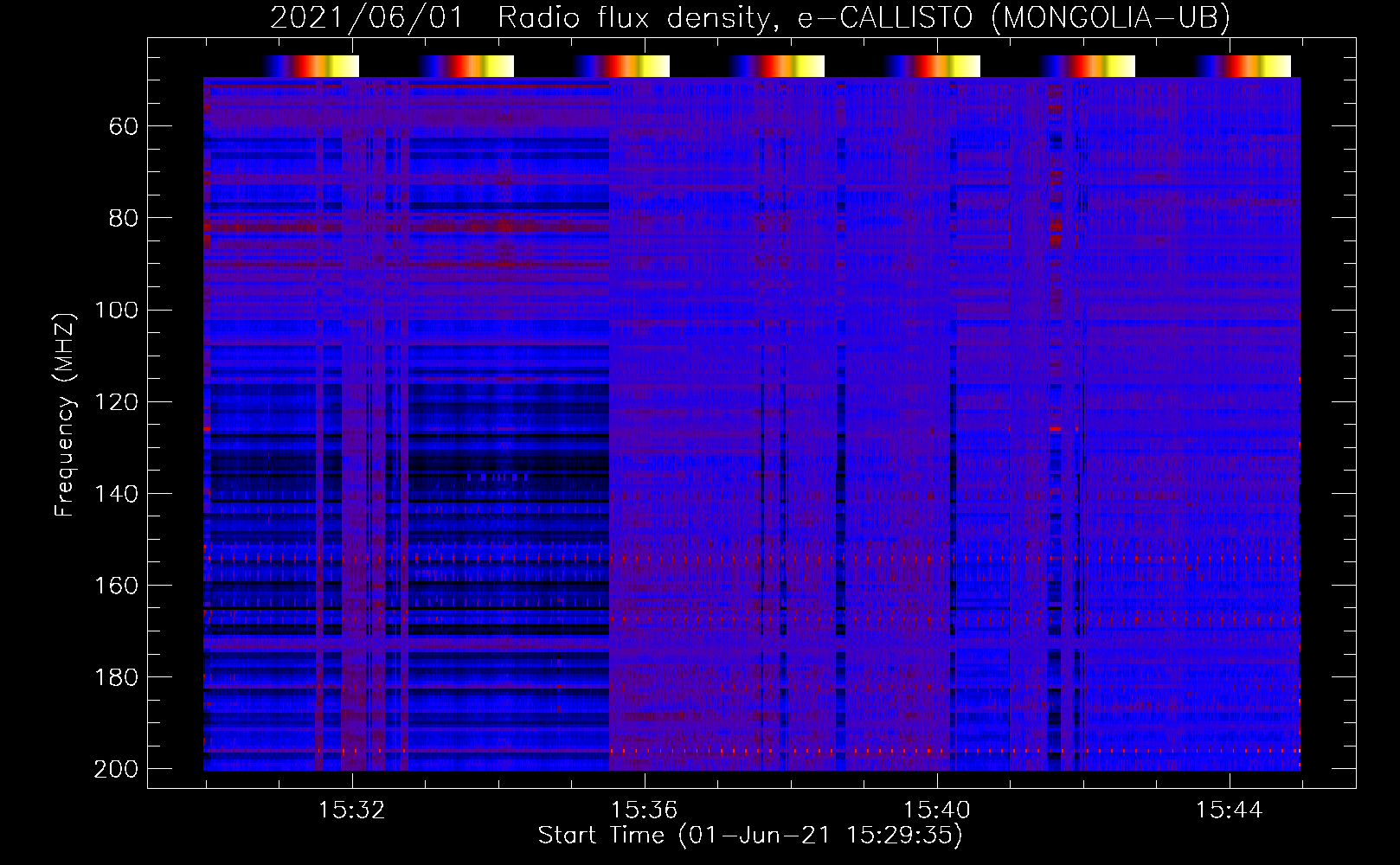Click the 15:36 time tick label

coord(644,811)
